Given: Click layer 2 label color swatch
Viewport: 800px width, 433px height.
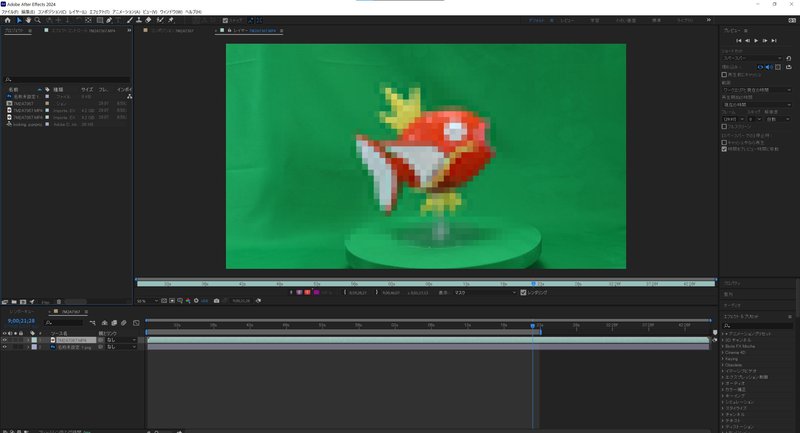Looking at the screenshot, I should [34, 347].
